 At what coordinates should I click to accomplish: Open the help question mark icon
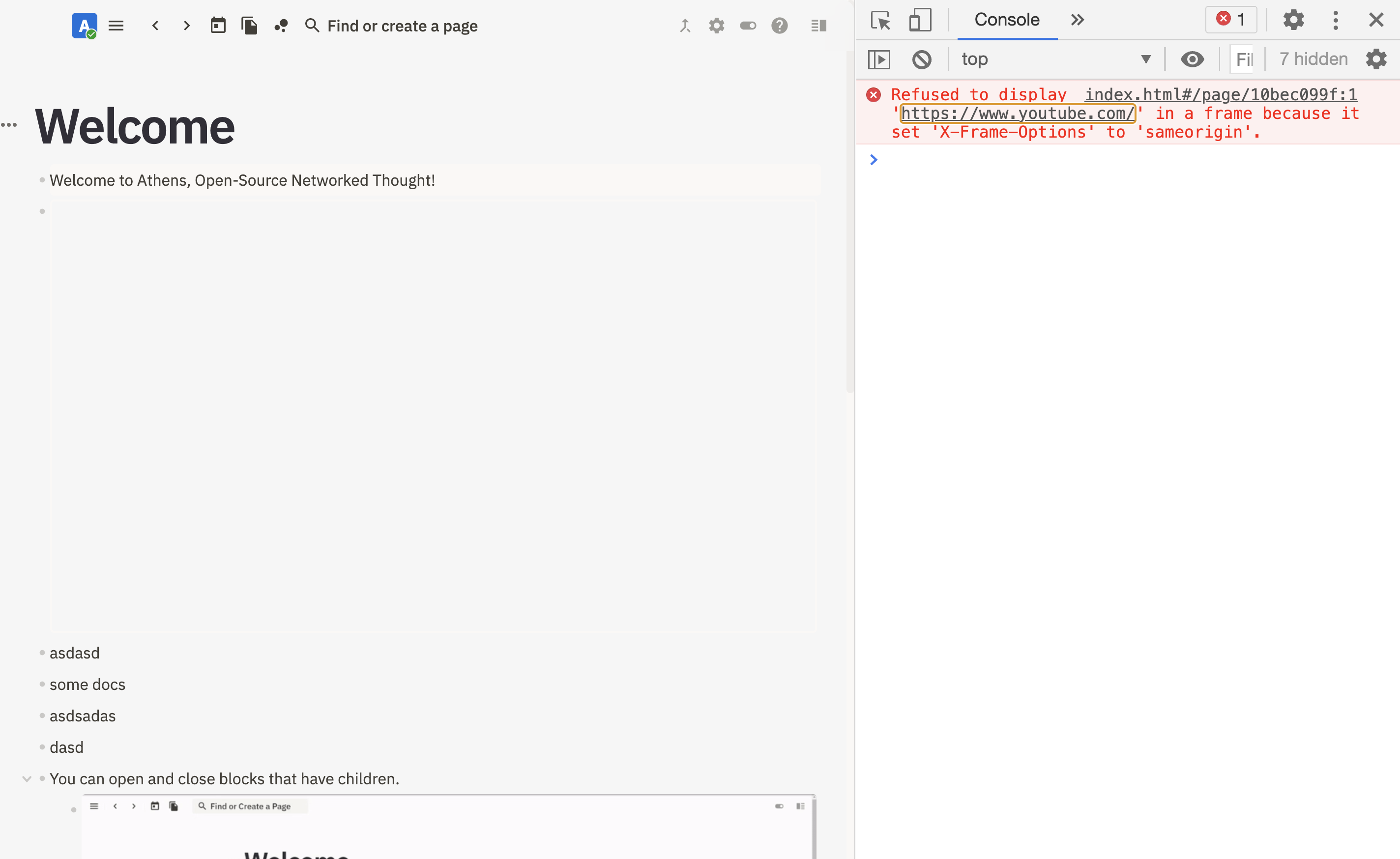tap(780, 26)
